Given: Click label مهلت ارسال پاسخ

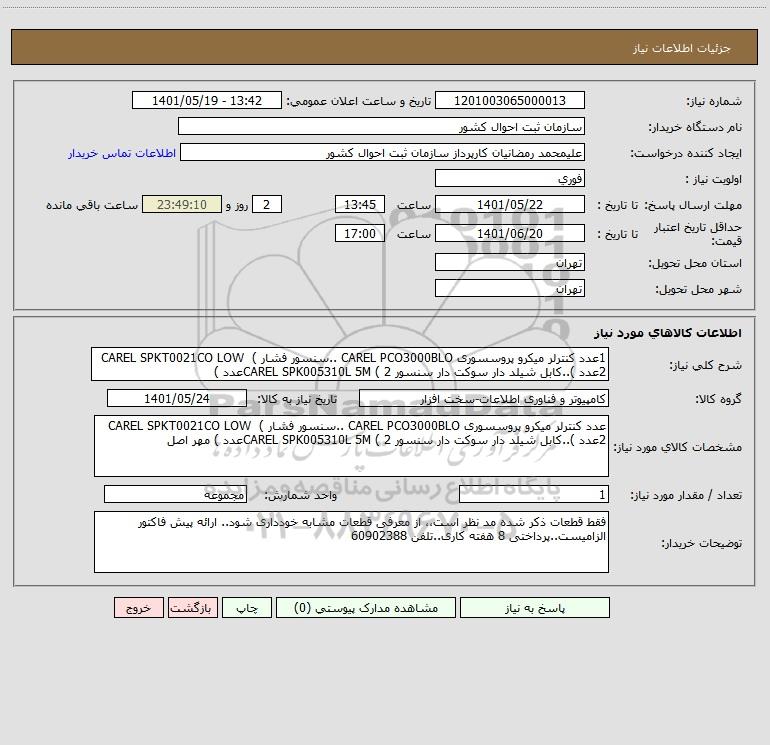Looking at the screenshot, I should 694,205.
